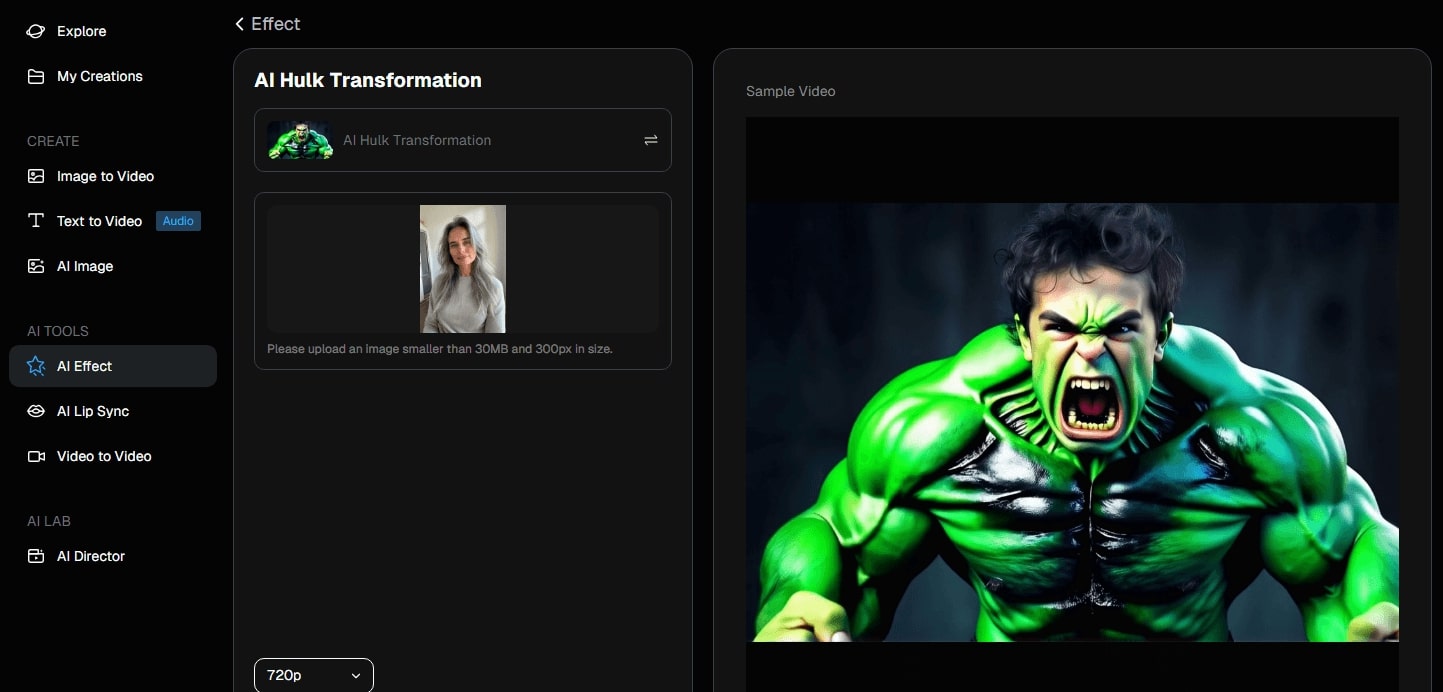Select the Image to Video icon
Image resolution: width=1443 pixels, height=692 pixels.
click(36, 176)
